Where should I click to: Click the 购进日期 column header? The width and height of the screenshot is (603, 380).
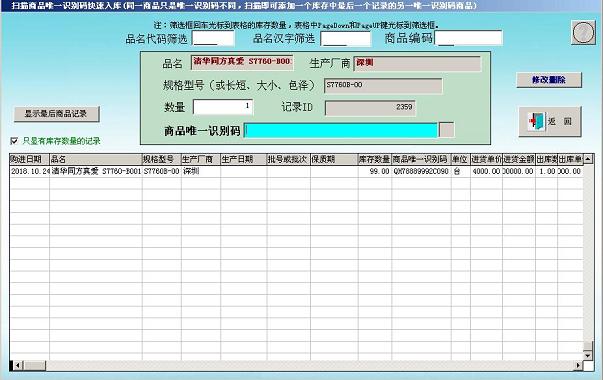tap(30, 159)
